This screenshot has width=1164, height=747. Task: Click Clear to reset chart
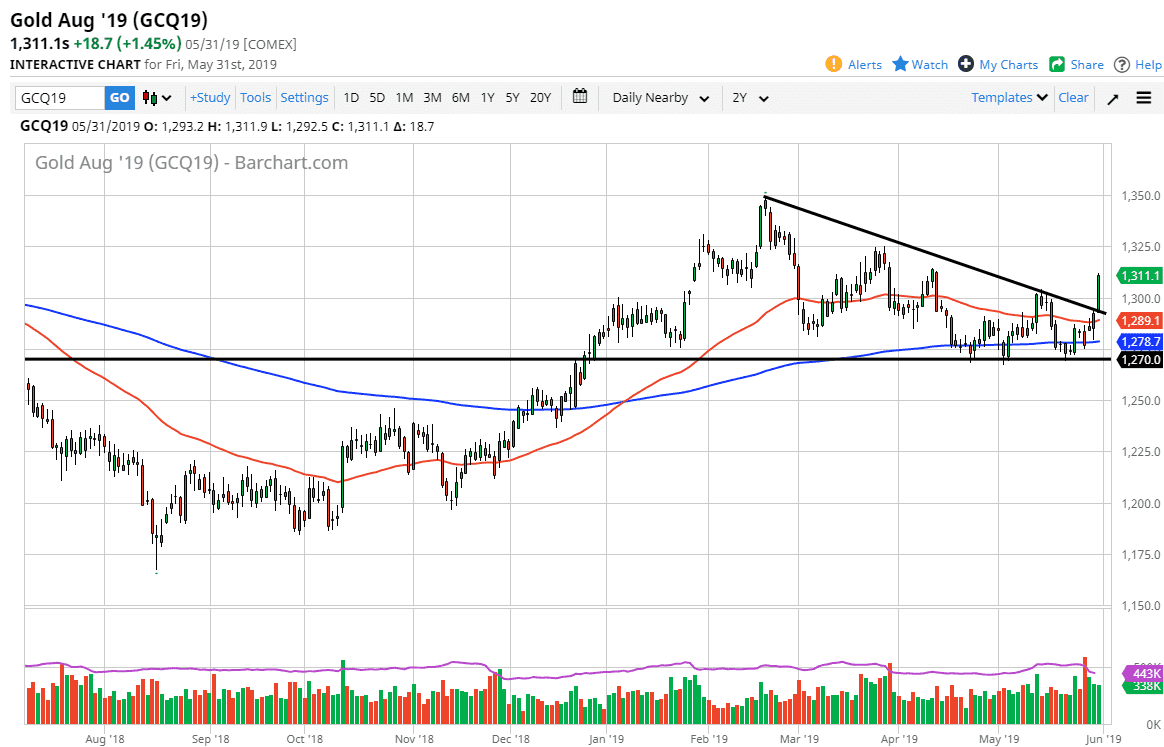[x=1073, y=97]
